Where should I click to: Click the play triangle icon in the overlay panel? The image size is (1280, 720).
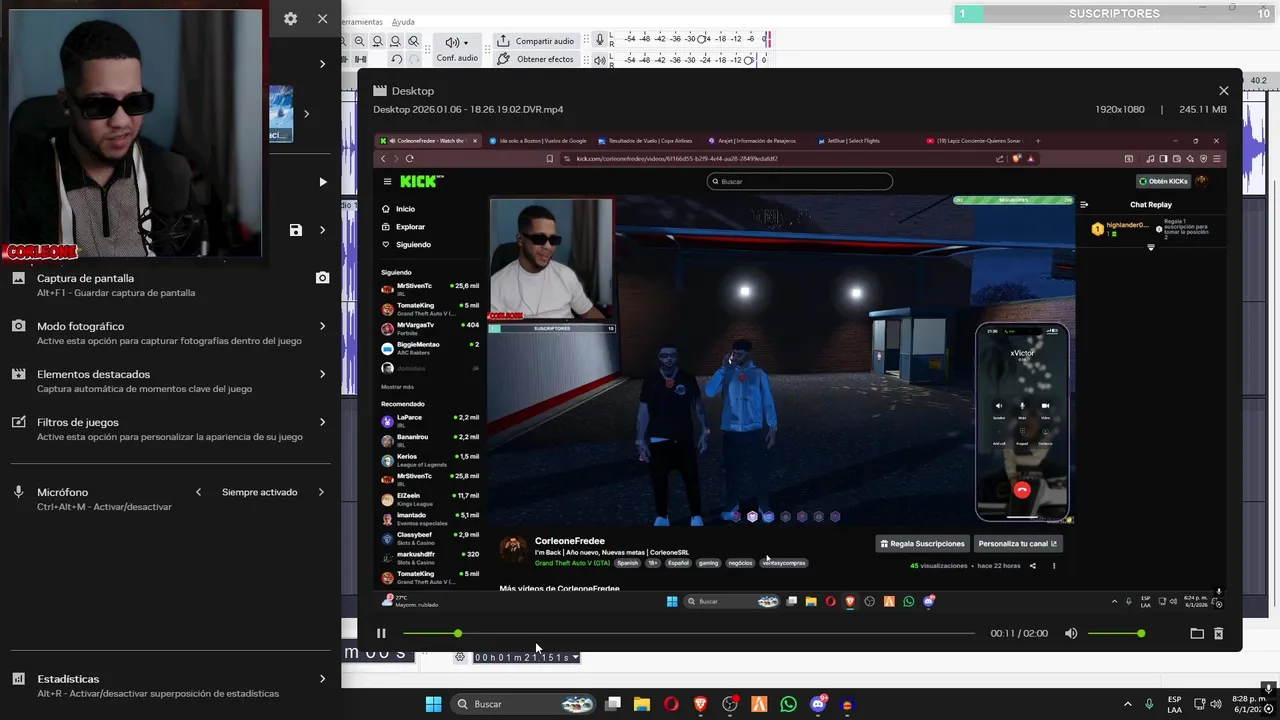(322, 182)
